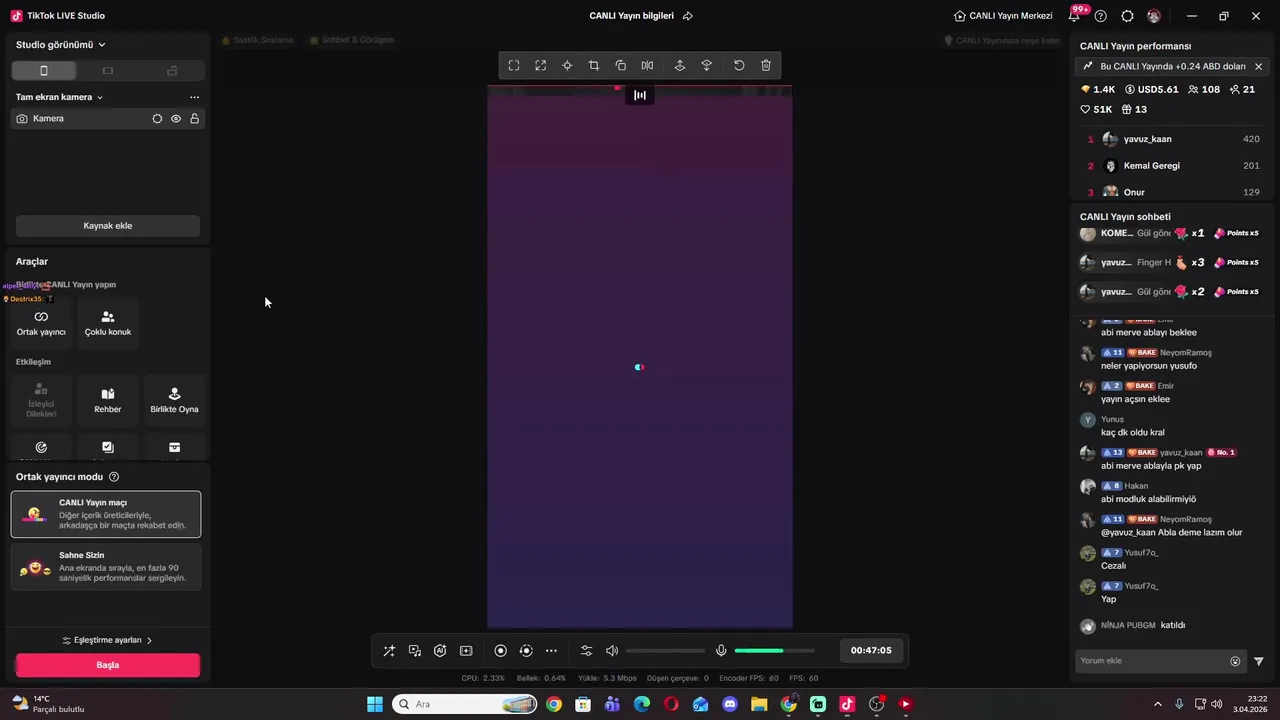Open CANLI Yayın Merkezi

tap(1003, 16)
